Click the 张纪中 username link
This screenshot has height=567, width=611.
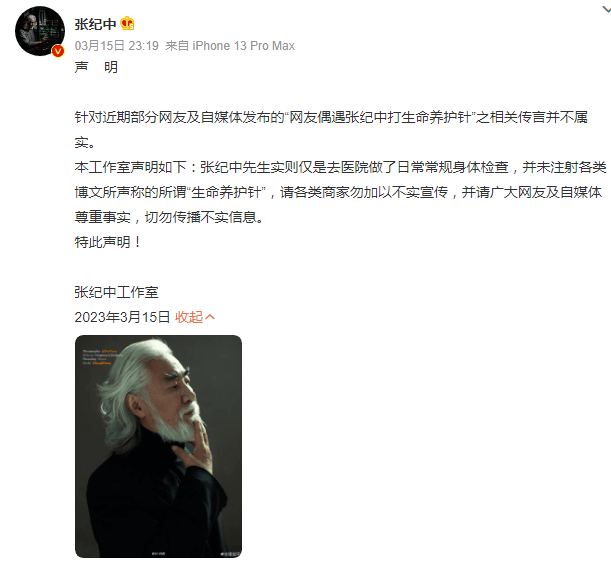95,24
